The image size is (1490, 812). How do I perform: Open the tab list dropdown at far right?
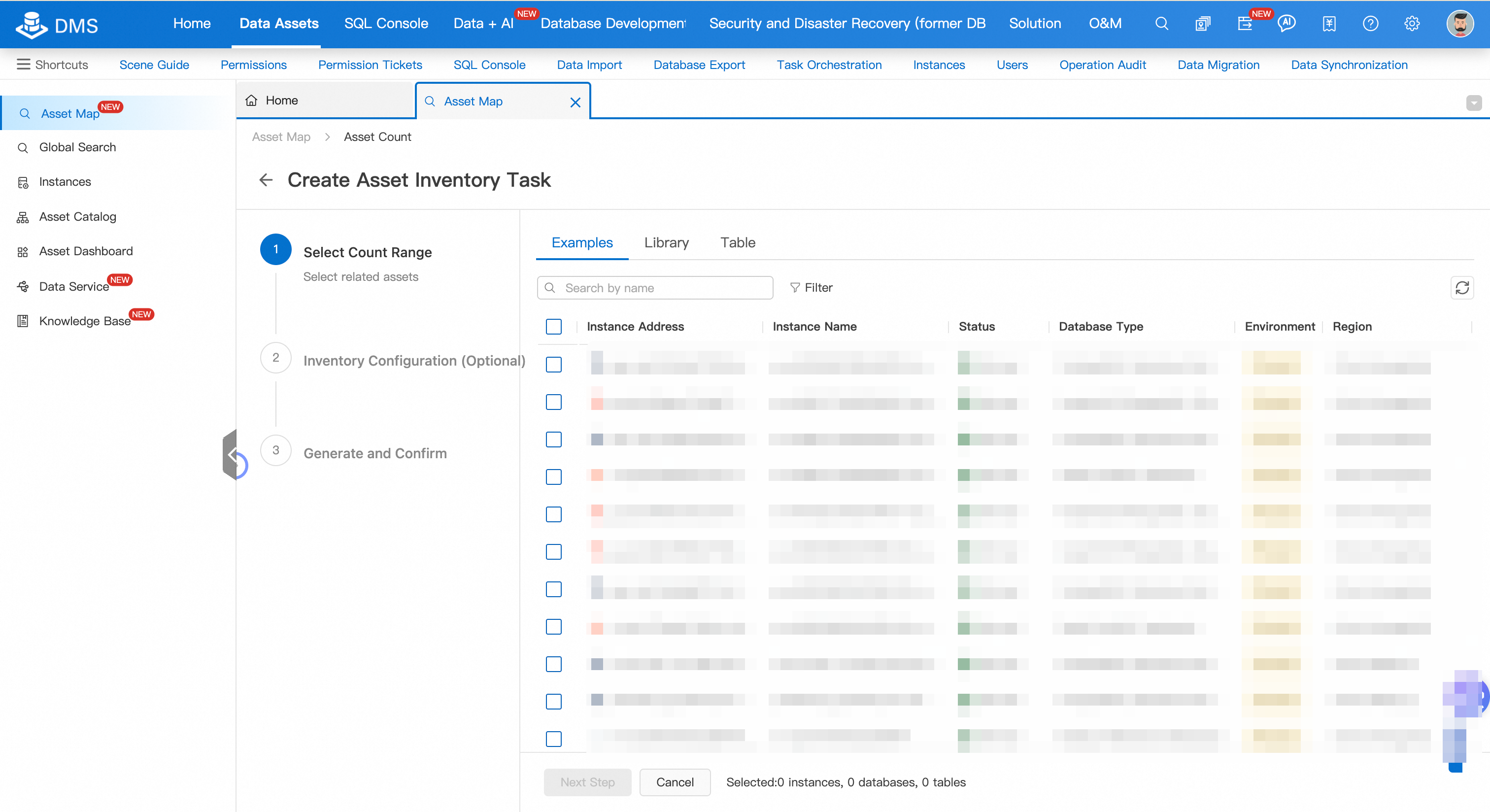click(1474, 103)
